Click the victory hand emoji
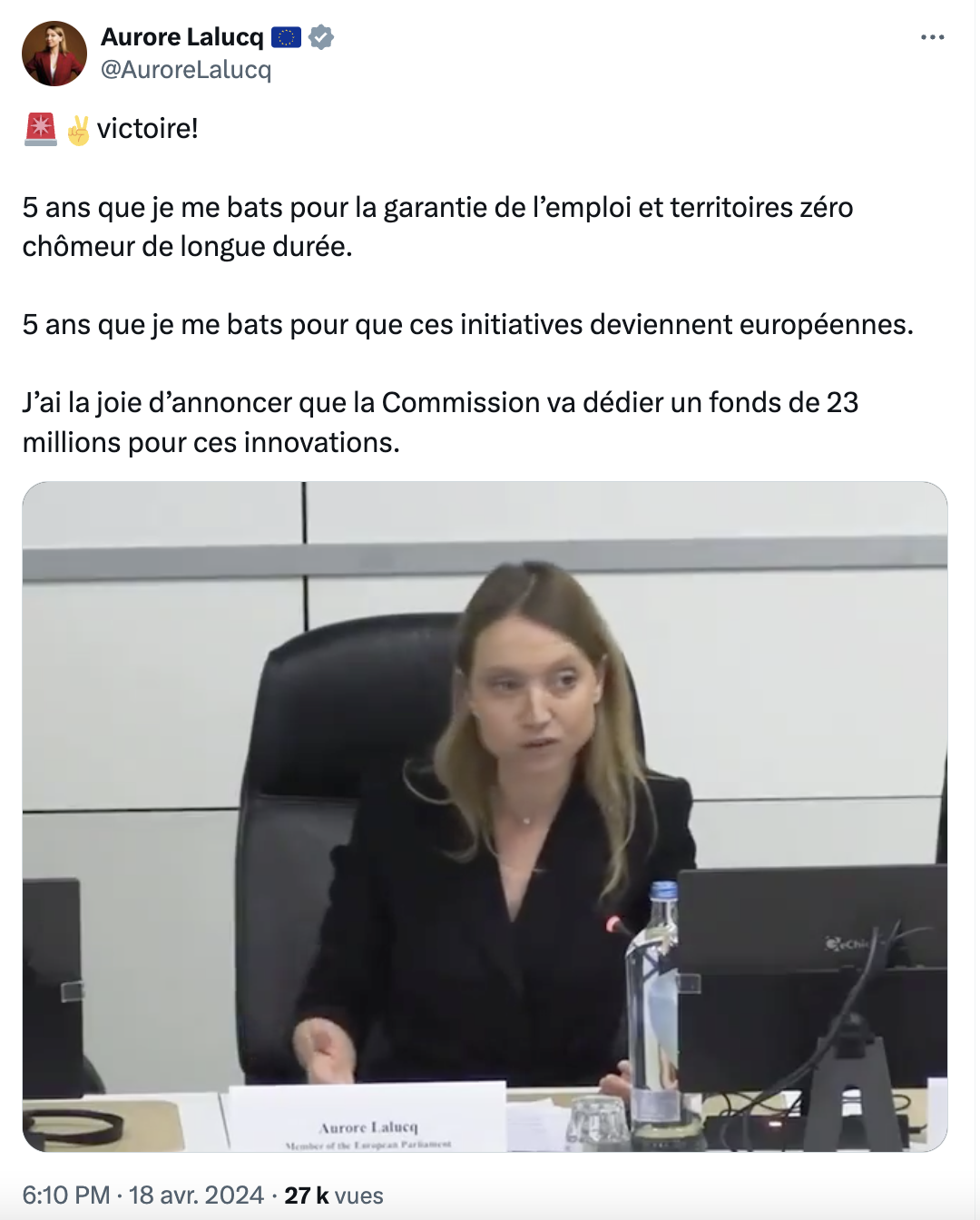980x1220 pixels. (x=78, y=130)
